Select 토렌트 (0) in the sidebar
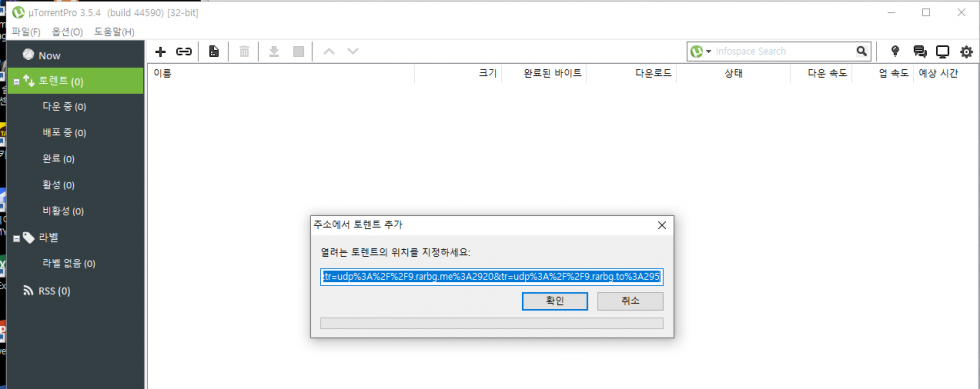980x389 pixels. pyautogui.click(x=77, y=81)
